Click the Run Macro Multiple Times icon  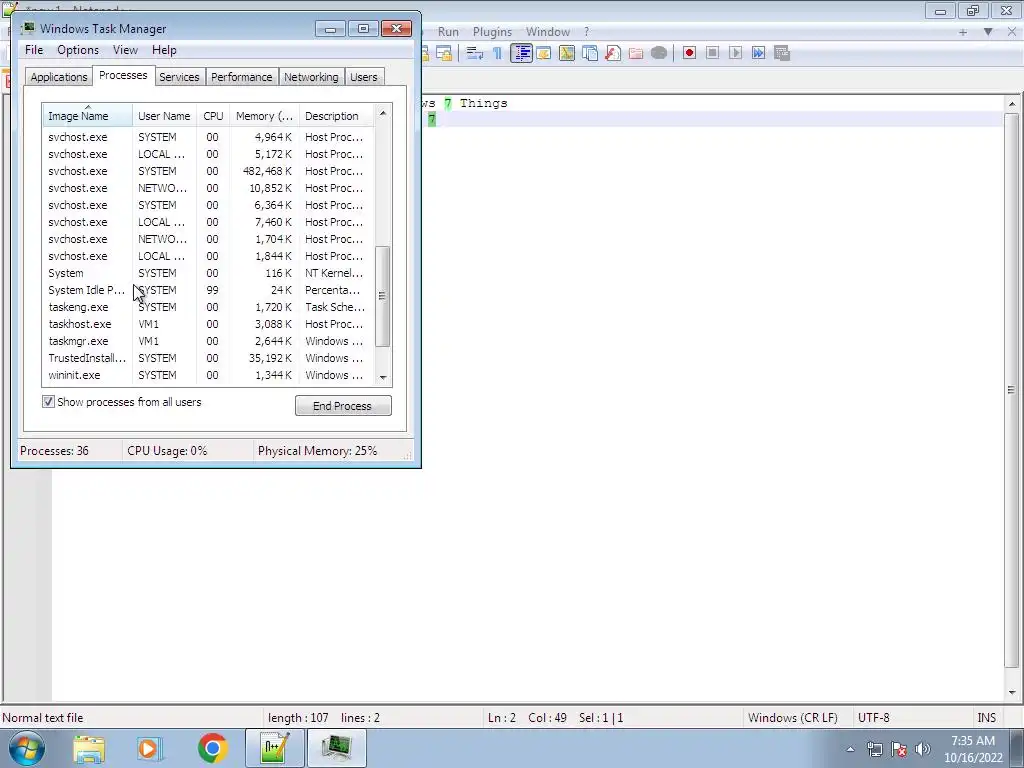pos(758,54)
